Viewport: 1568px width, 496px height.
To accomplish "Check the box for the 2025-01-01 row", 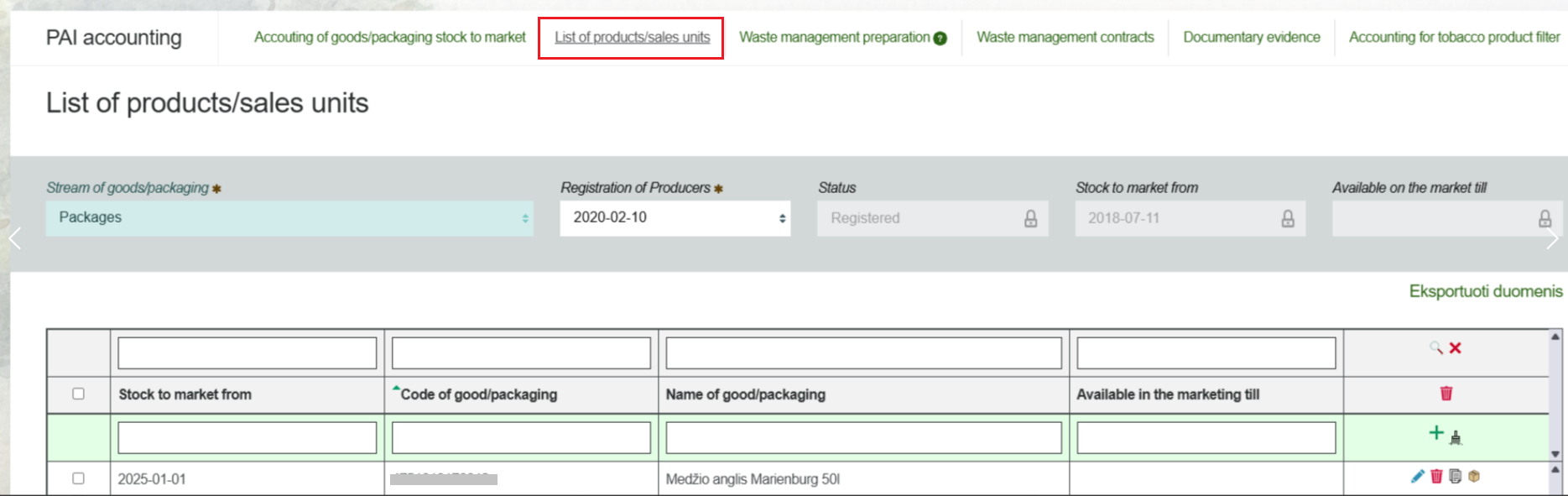I will (78, 478).
